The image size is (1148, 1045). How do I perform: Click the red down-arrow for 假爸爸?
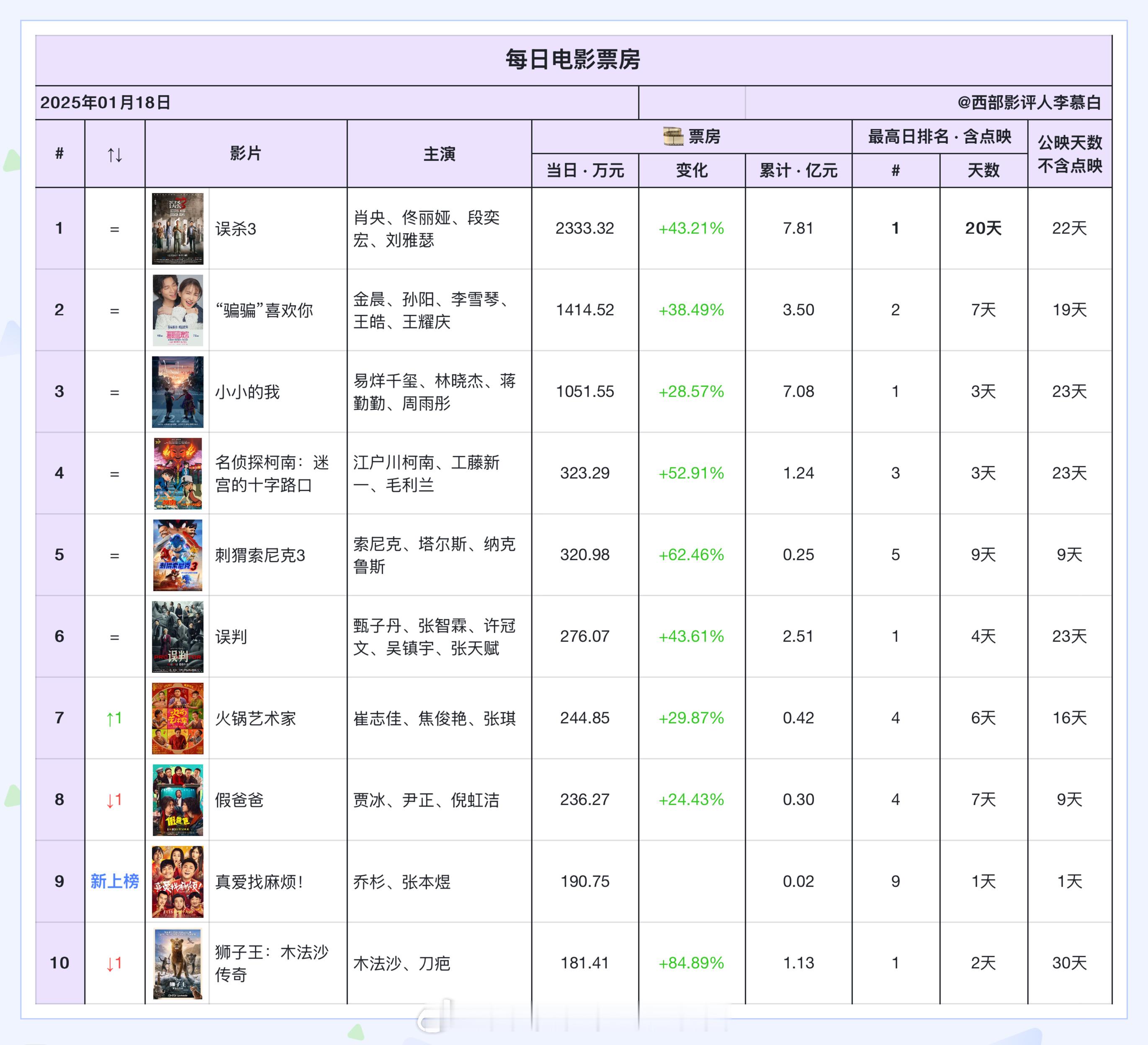114,800
